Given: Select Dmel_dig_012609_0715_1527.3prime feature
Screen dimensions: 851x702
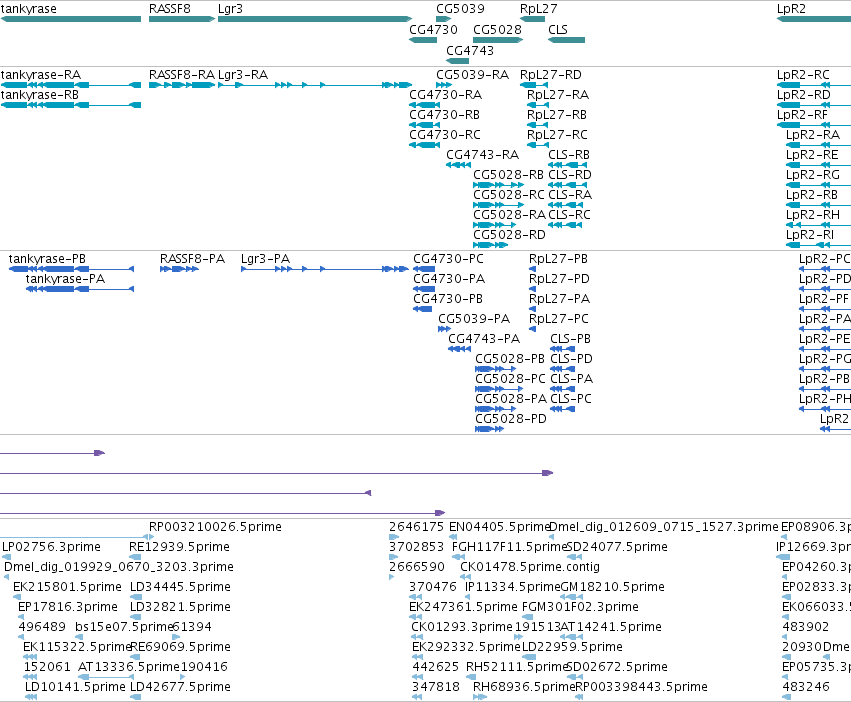Looking at the screenshot, I should (x=664, y=527).
